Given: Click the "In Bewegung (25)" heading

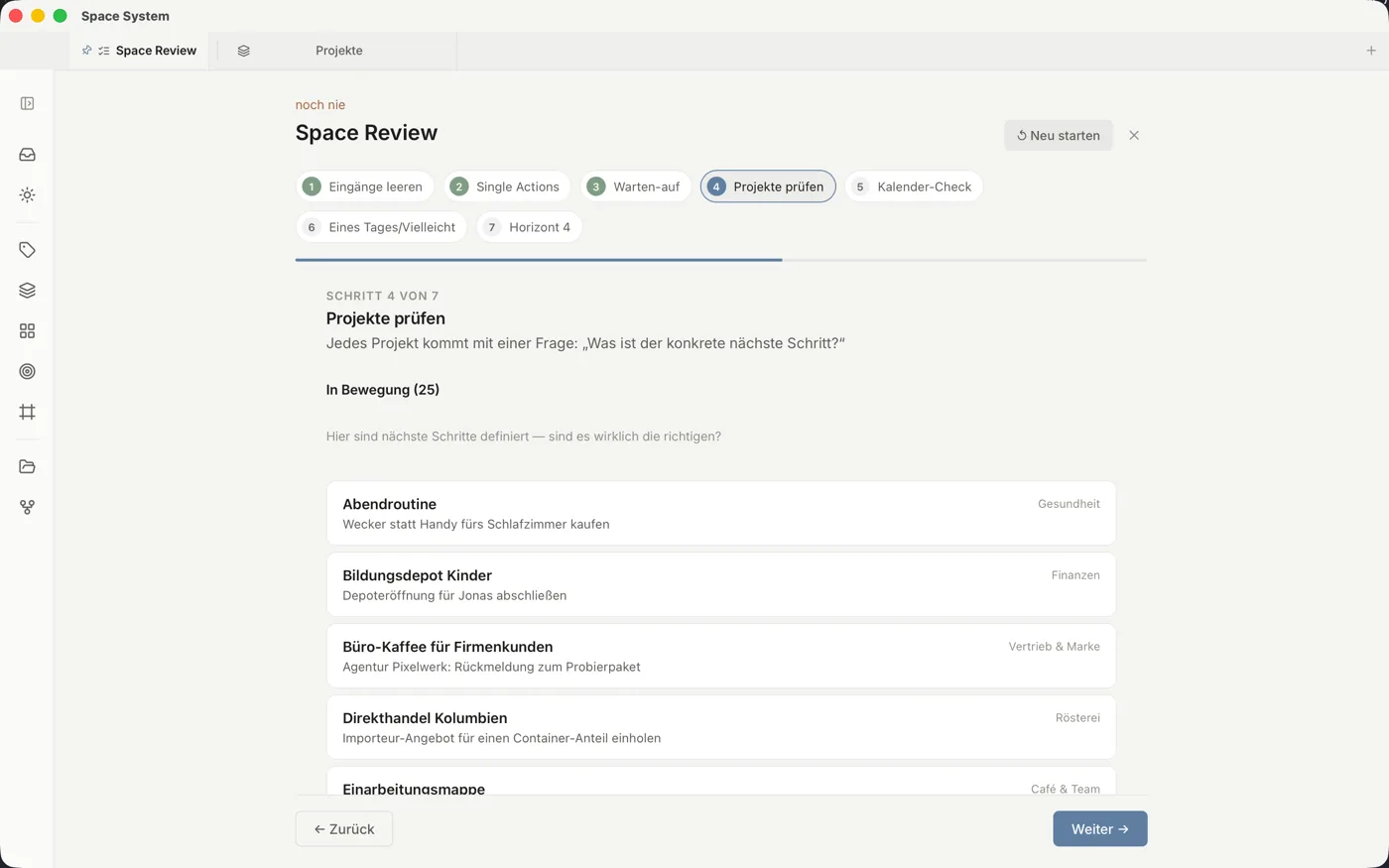Looking at the screenshot, I should pyautogui.click(x=383, y=390).
